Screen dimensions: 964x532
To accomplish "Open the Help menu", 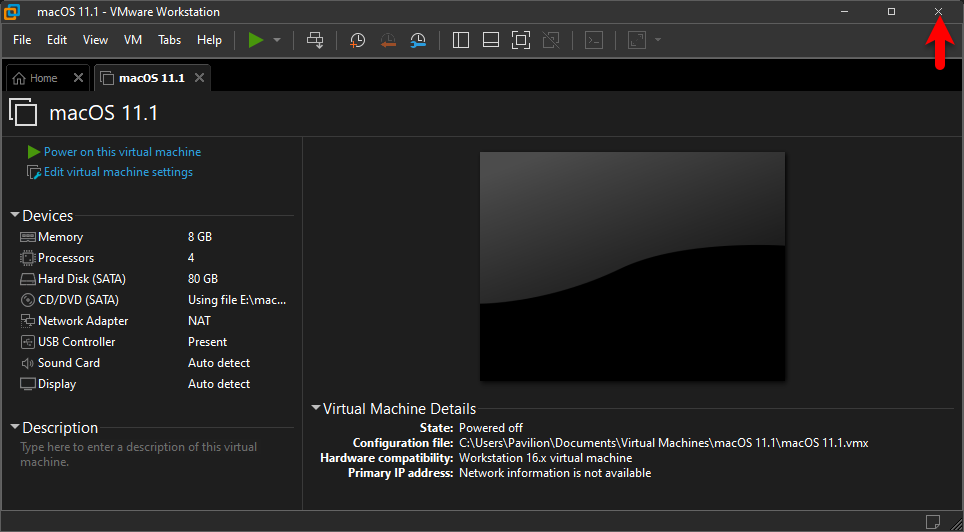I will point(209,40).
